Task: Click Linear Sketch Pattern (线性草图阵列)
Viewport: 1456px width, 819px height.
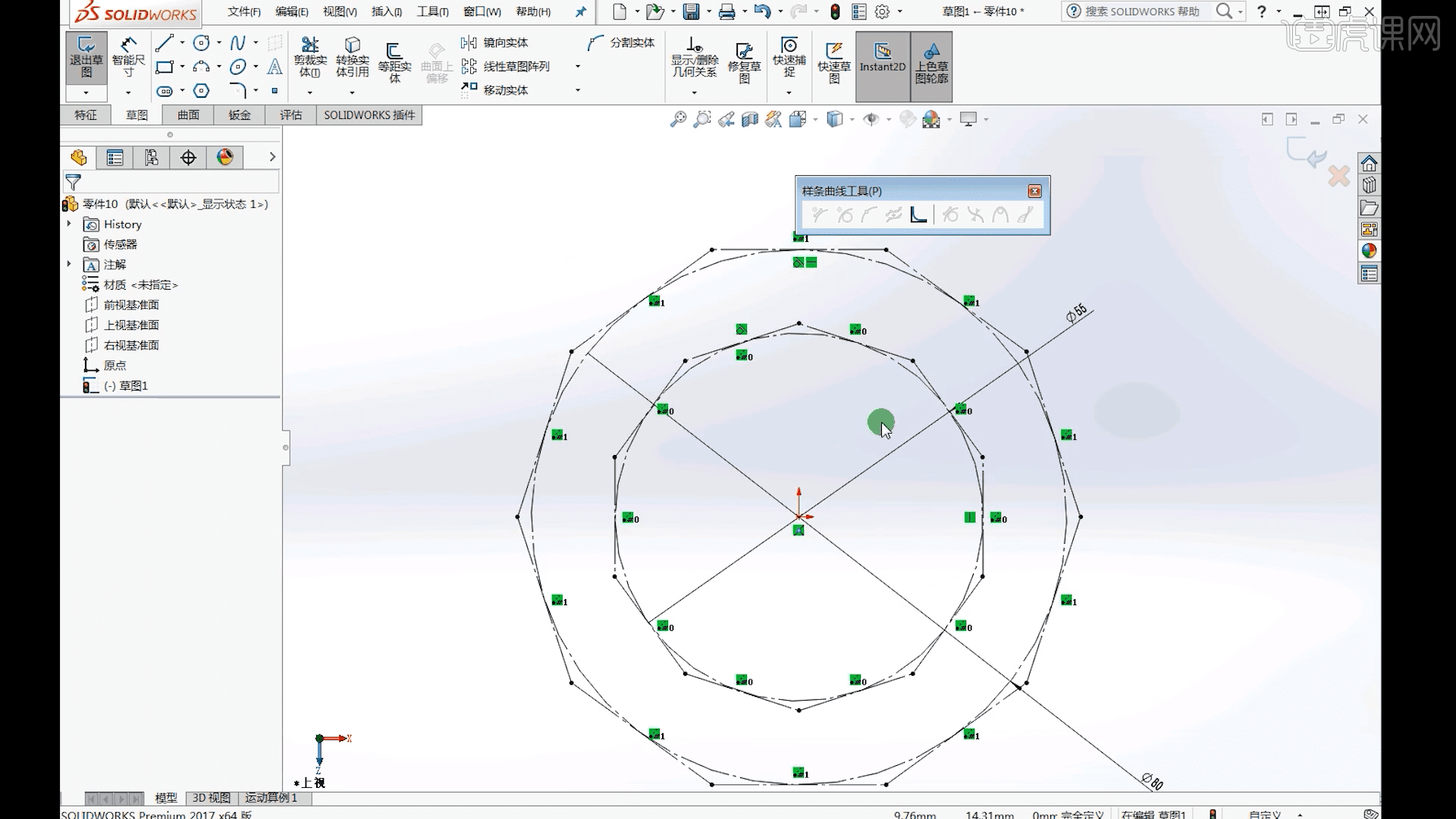Action: pos(505,67)
